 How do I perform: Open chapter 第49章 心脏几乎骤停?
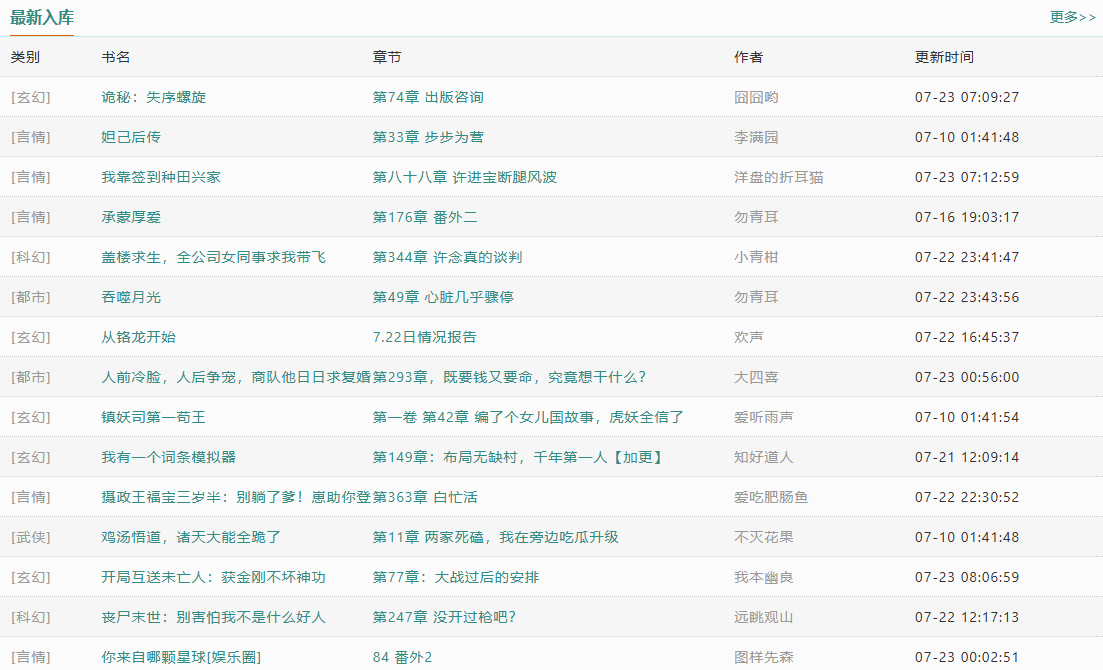point(443,298)
